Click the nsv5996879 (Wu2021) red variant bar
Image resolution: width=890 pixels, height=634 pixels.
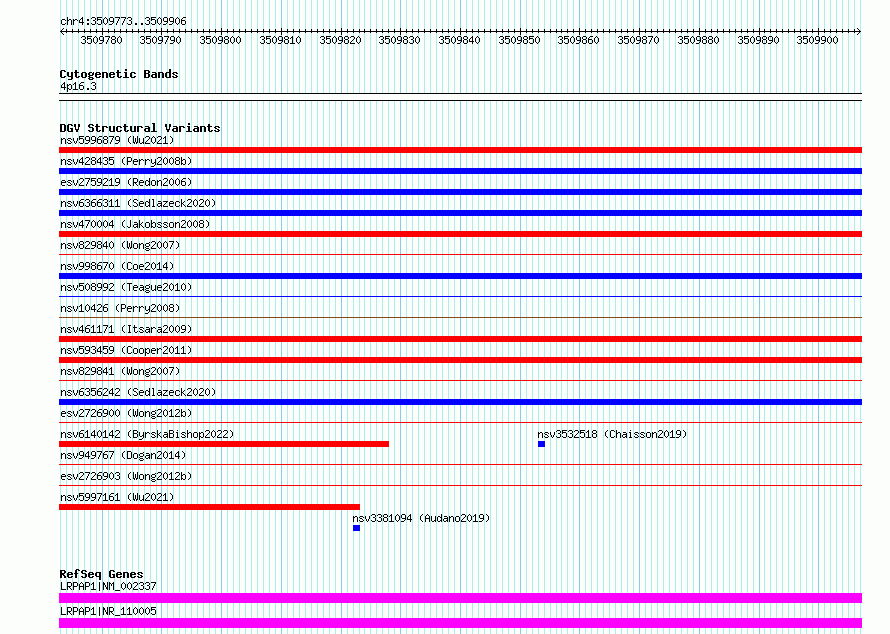click(x=460, y=150)
